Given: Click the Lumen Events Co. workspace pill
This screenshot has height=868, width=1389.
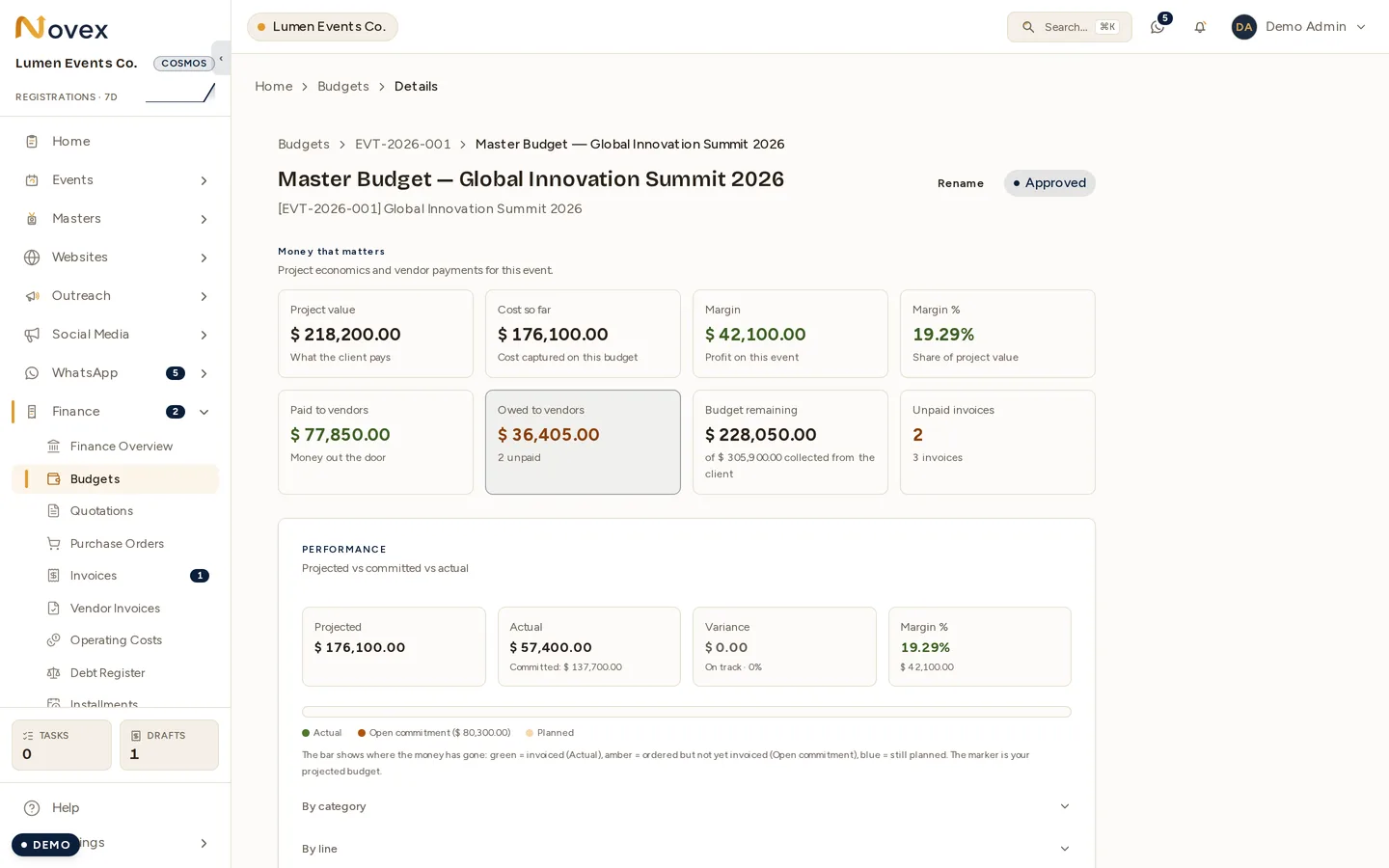Looking at the screenshot, I should click(322, 27).
